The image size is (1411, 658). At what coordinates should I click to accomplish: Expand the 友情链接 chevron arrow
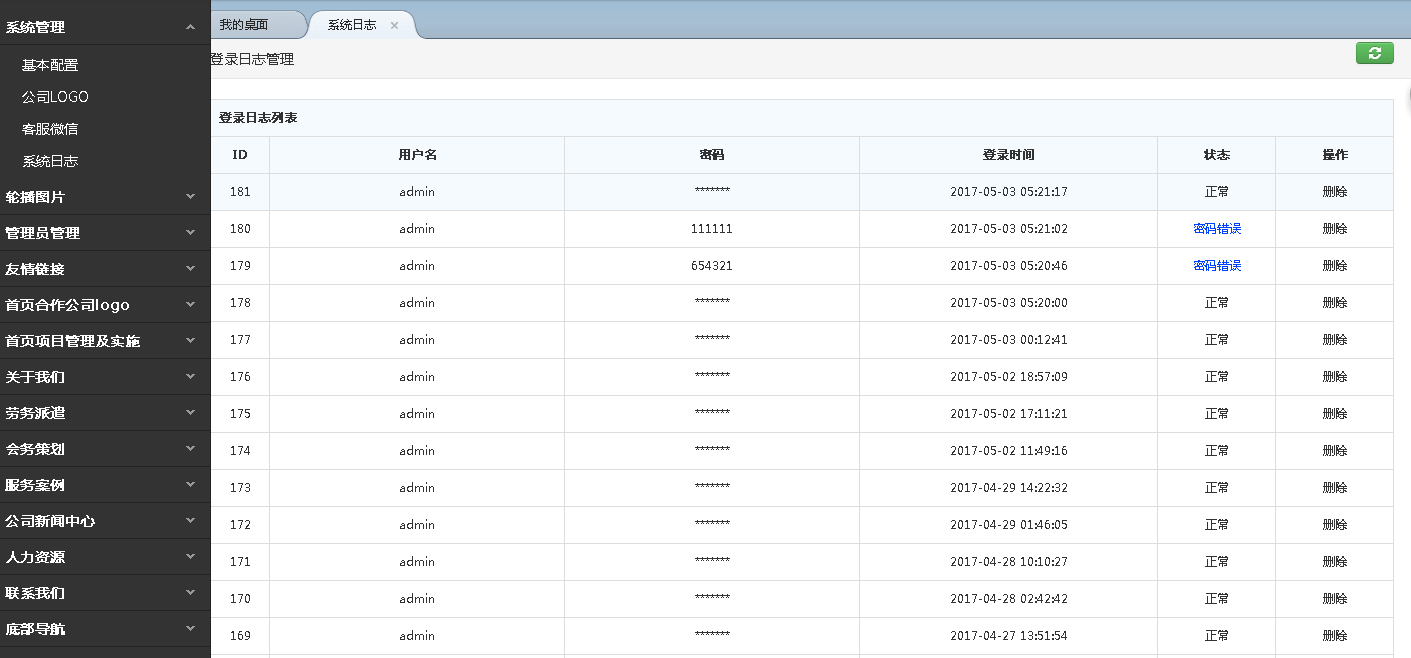pyautogui.click(x=190, y=269)
